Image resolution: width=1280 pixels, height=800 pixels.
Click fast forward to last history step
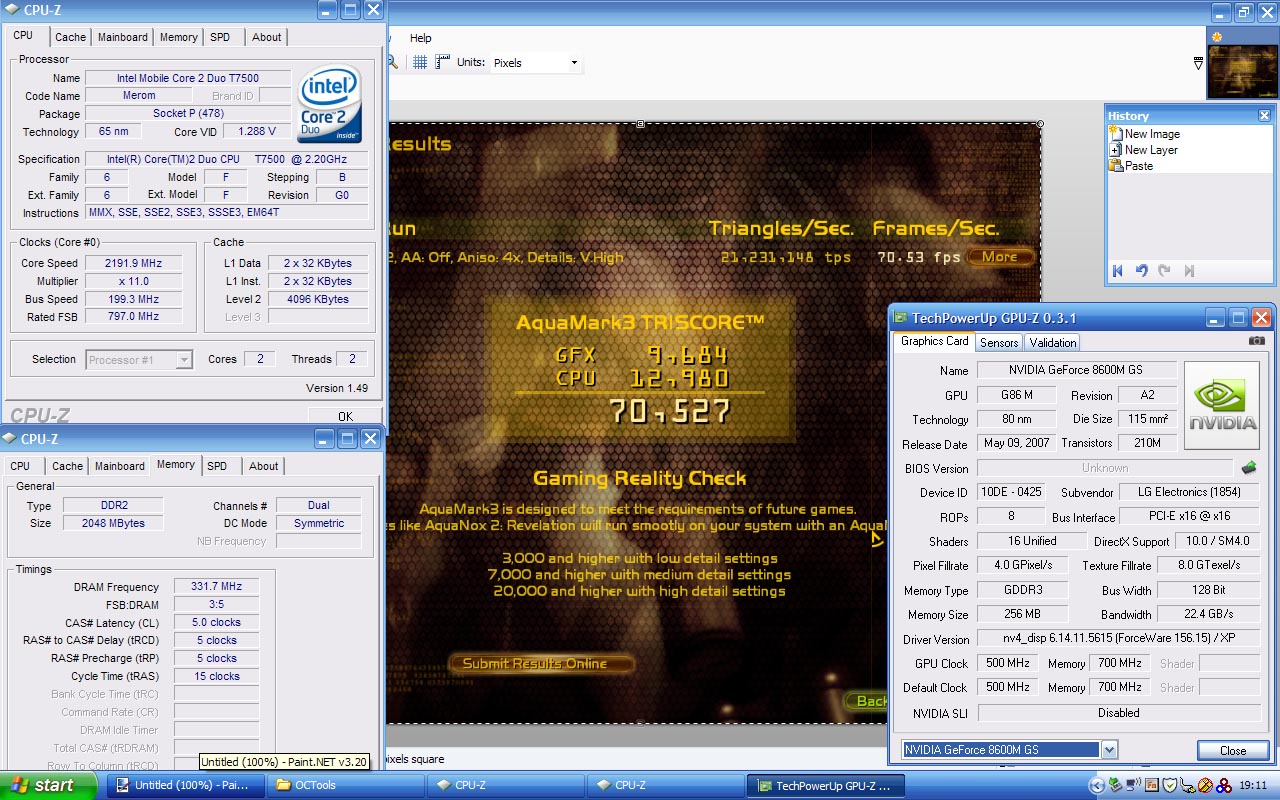(1189, 271)
